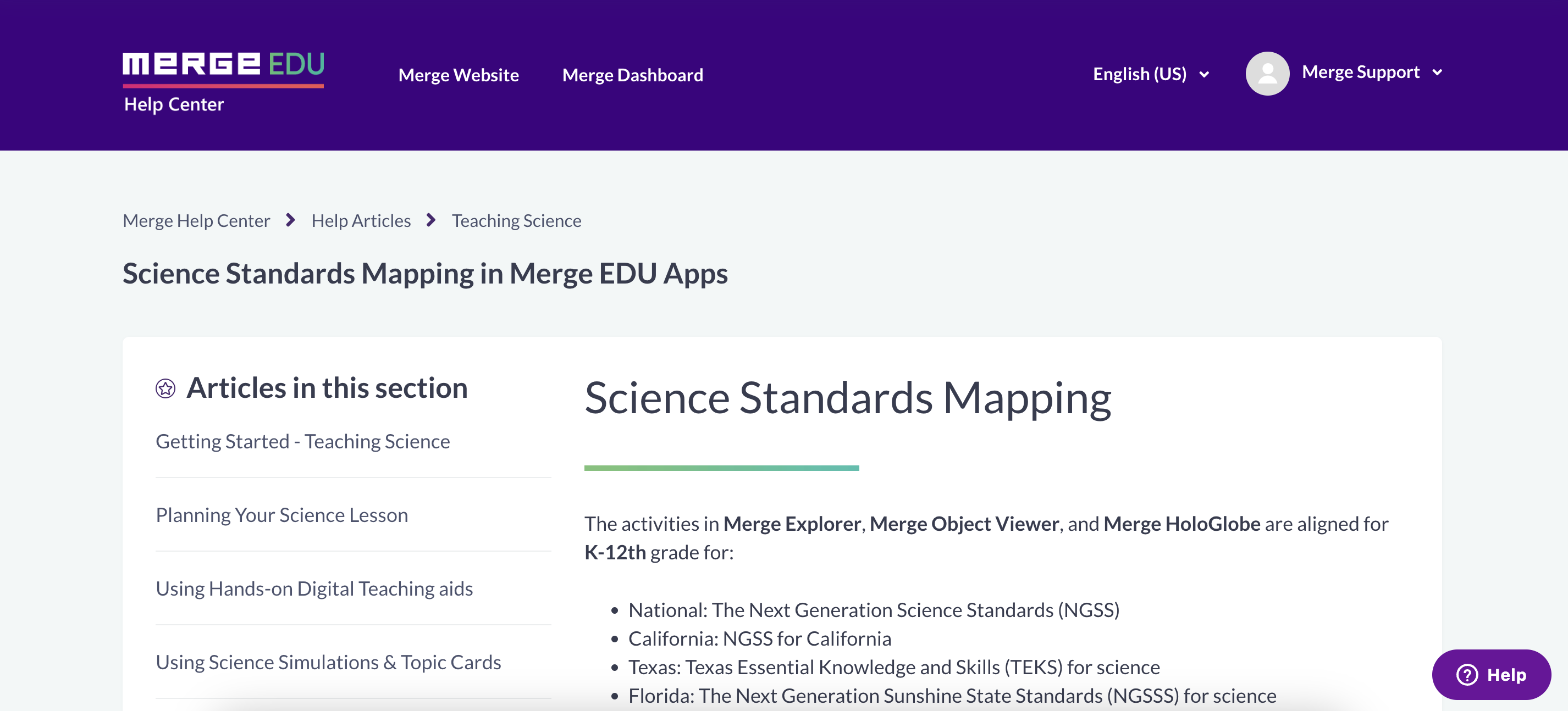The image size is (1568, 711).
Task: Open Teaching Science breadcrumb
Action: 516,220
